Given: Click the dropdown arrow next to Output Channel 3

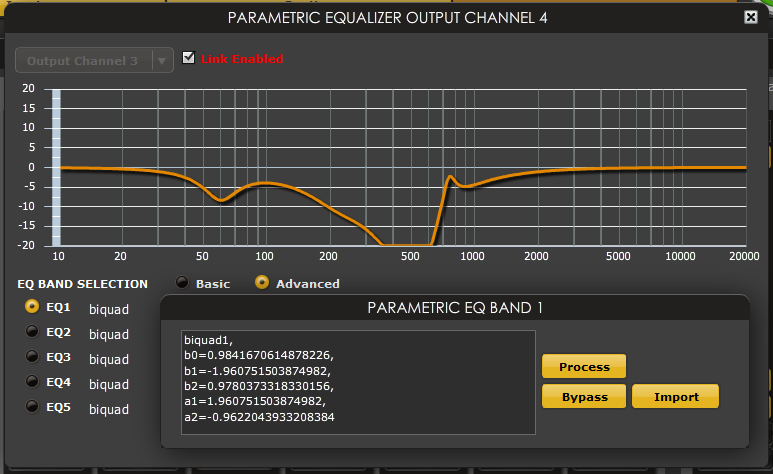Looking at the screenshot, I should (161, 61).
